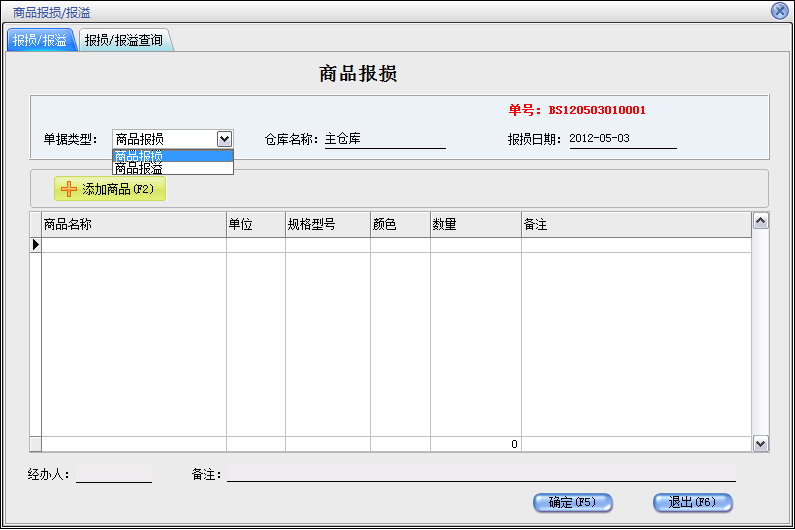Screen dimensions: 795x530
Task: Click 退出(F6) button
Action: 686,502
